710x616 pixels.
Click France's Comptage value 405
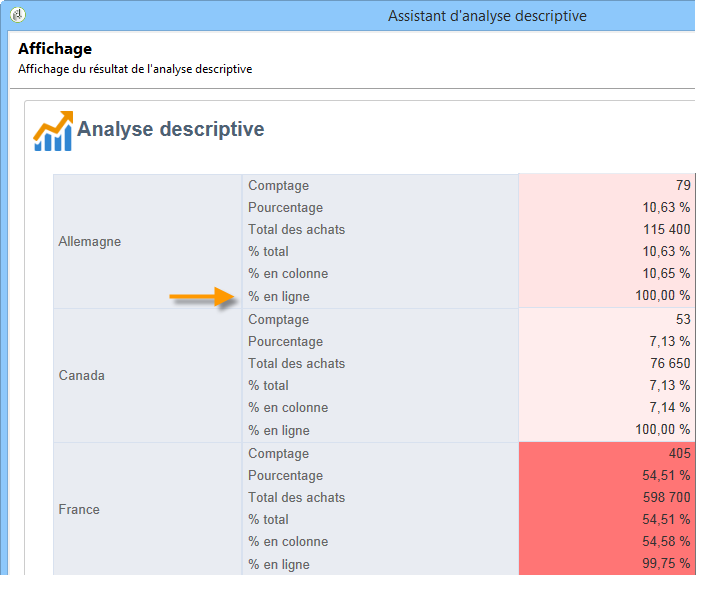point(678,454)
